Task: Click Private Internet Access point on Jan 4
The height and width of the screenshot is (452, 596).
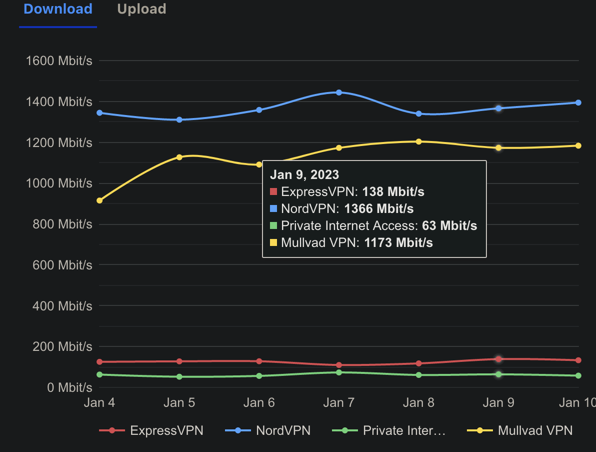Action: [x=100, y=374]
